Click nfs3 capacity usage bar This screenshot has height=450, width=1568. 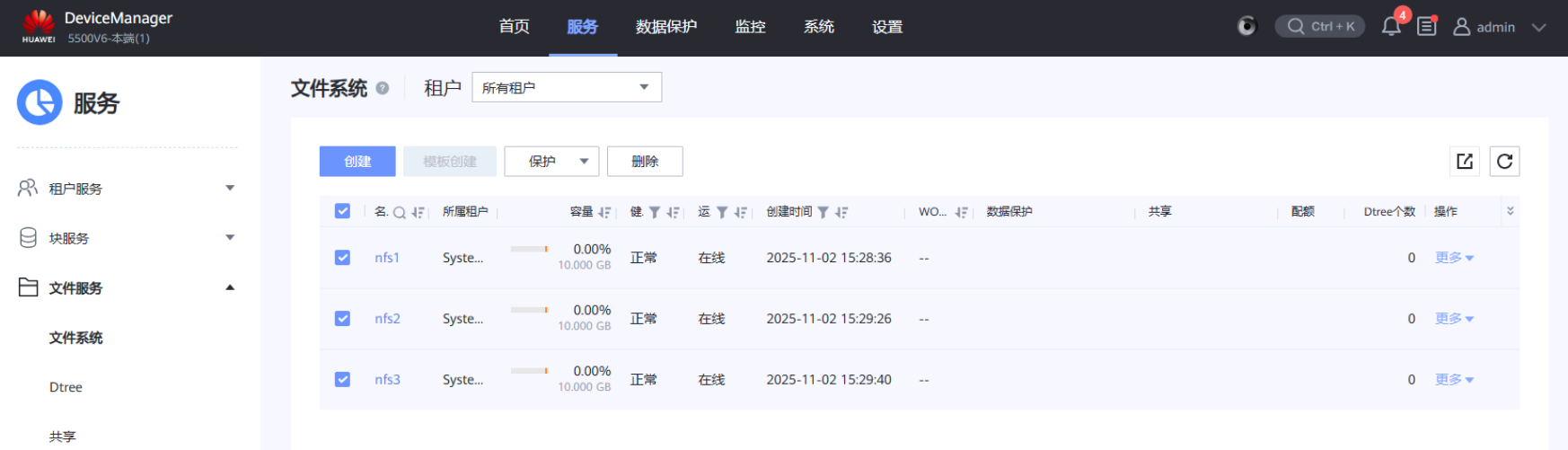(x=529, y=371)
